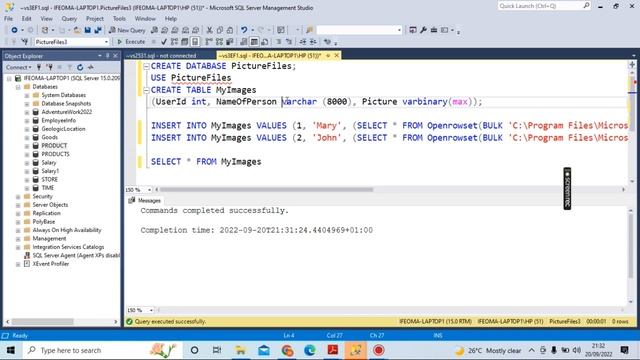Viewport: 640px width, 360px height.
Task: Expand the AdventureWork2022 database node
Action: point(27,112)
